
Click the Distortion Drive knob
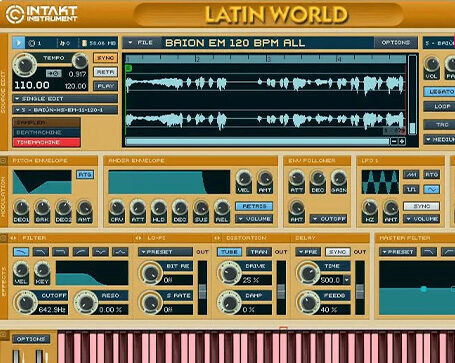pyautogui.click(x=230, y=273)
